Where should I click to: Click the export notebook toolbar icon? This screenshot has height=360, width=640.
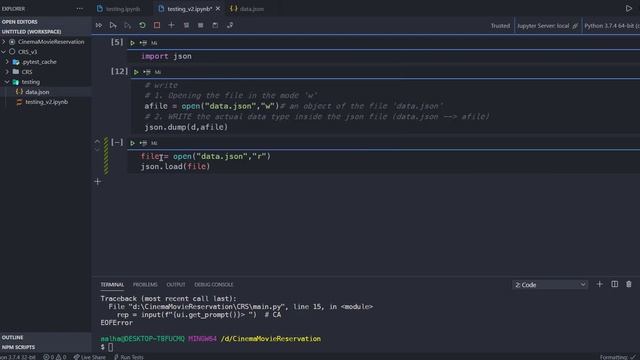230,25
